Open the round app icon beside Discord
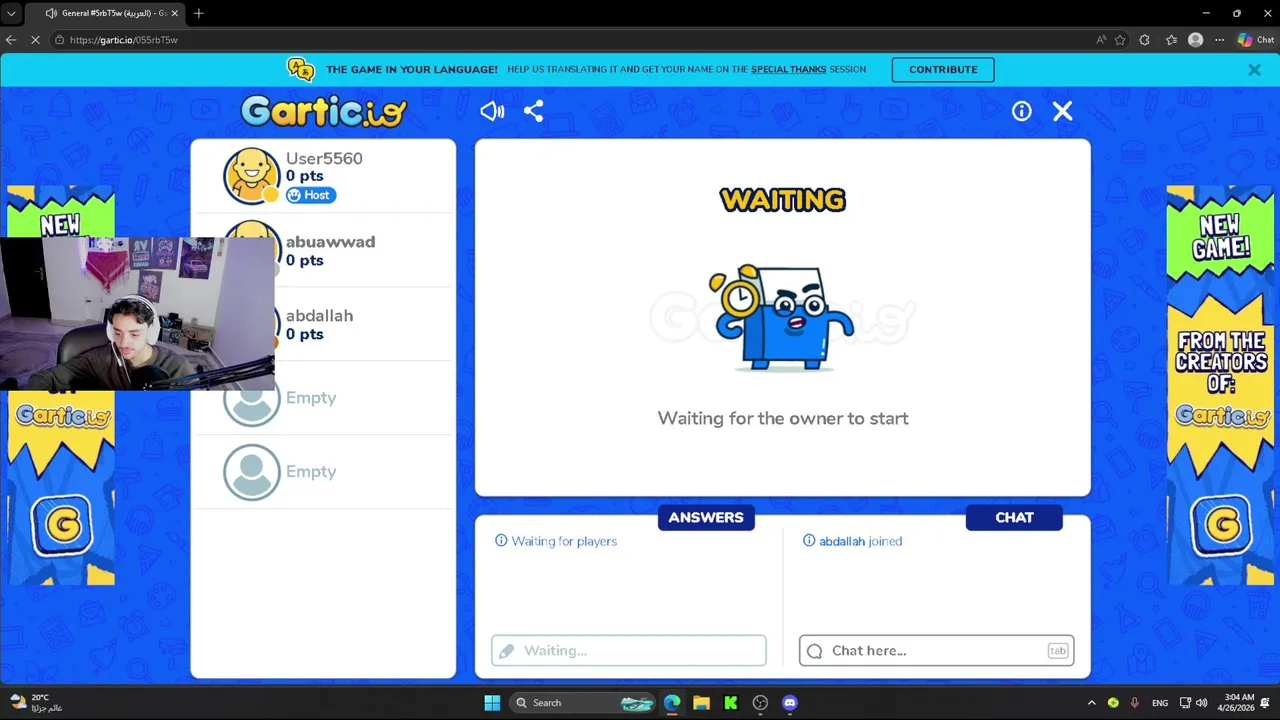This screenshot has width=1280, height=720. 760,703
